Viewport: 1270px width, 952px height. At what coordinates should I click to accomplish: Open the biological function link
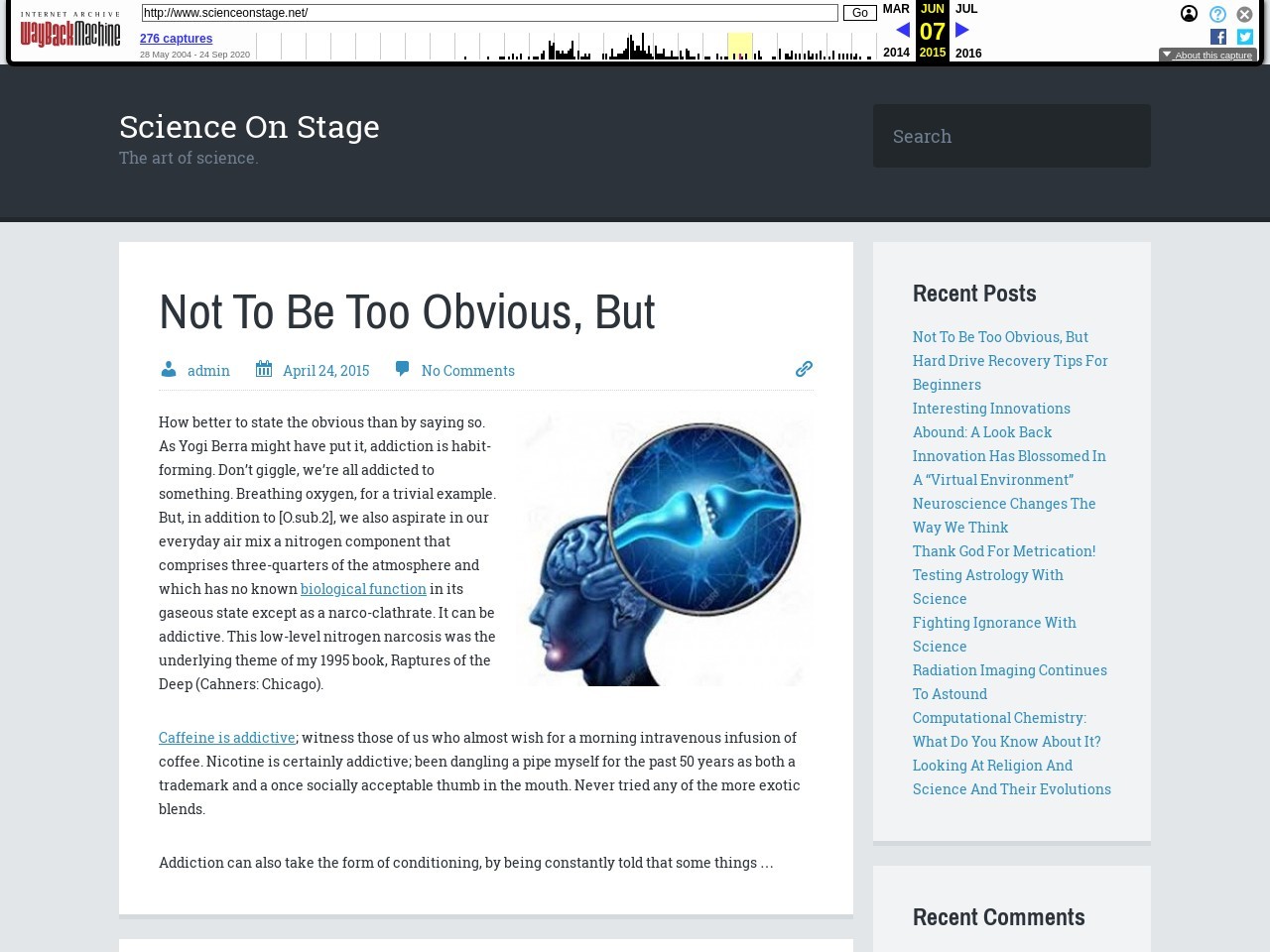click(x=363, y=589)
